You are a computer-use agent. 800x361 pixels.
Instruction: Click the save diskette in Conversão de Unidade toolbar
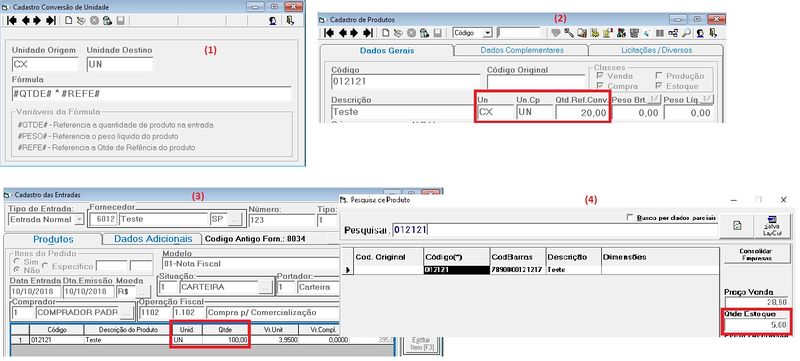120,21
